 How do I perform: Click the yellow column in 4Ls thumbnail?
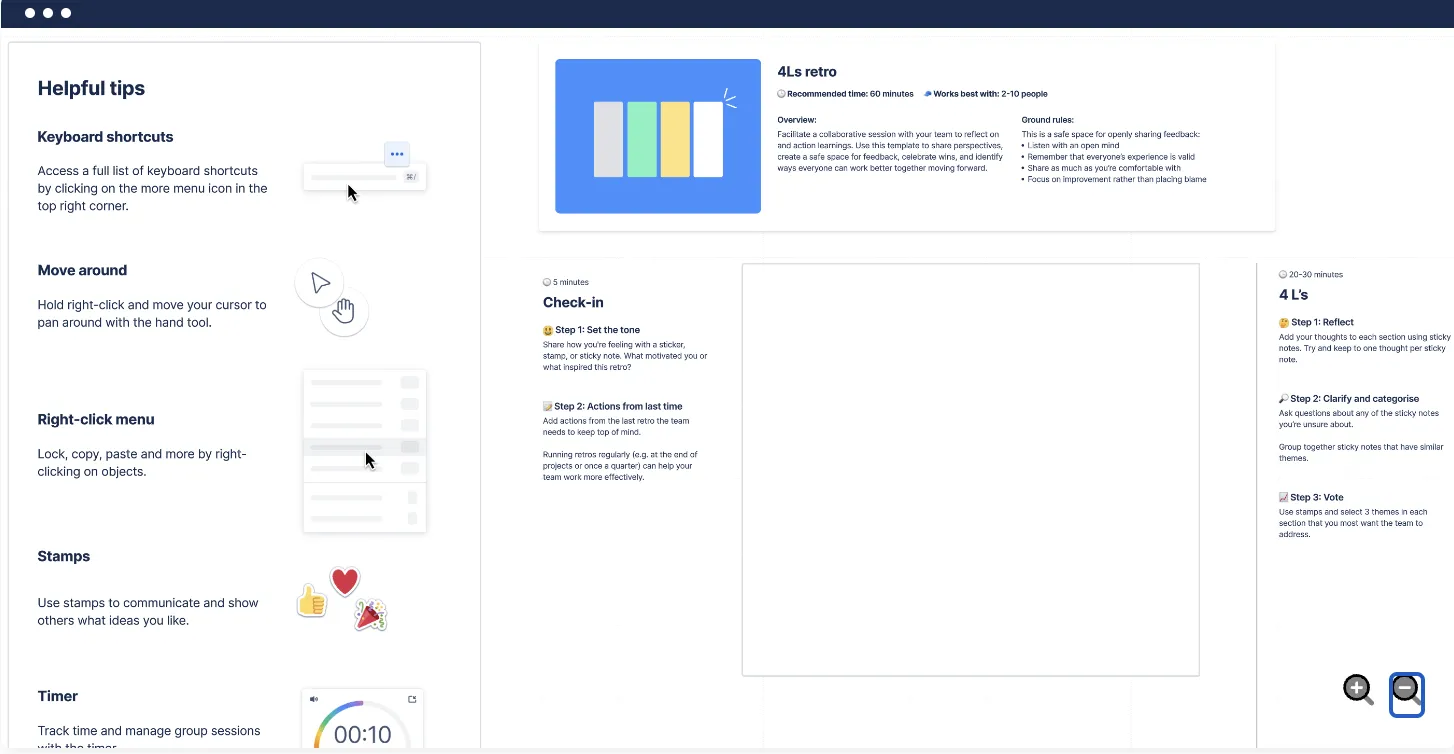(x=675, y=139)
